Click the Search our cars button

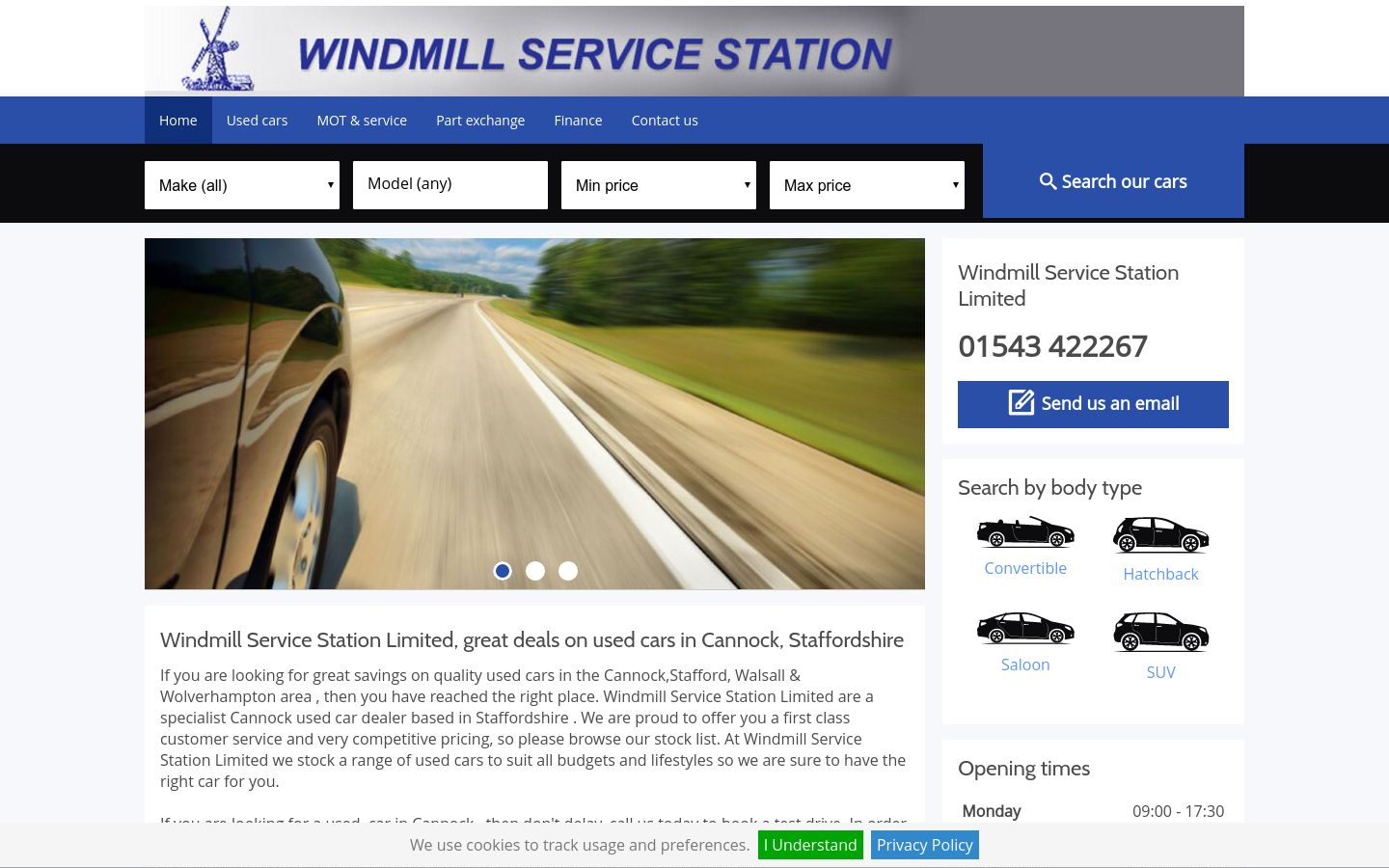tap(1113, 181)
